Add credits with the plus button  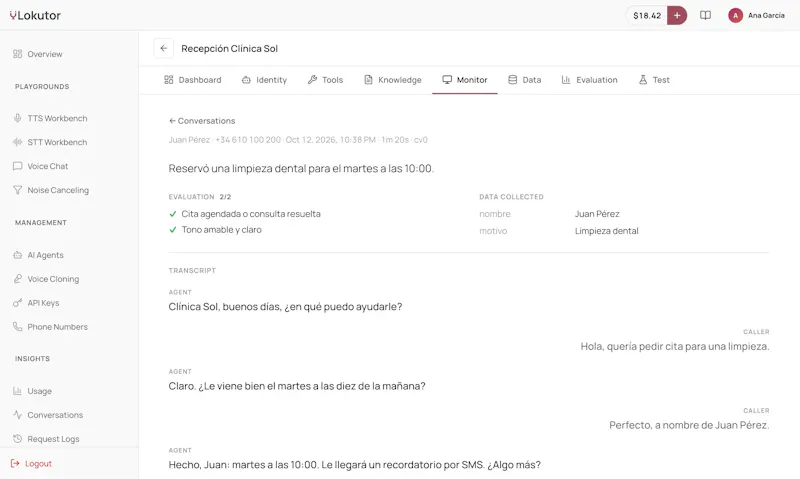tap(677, 15)
